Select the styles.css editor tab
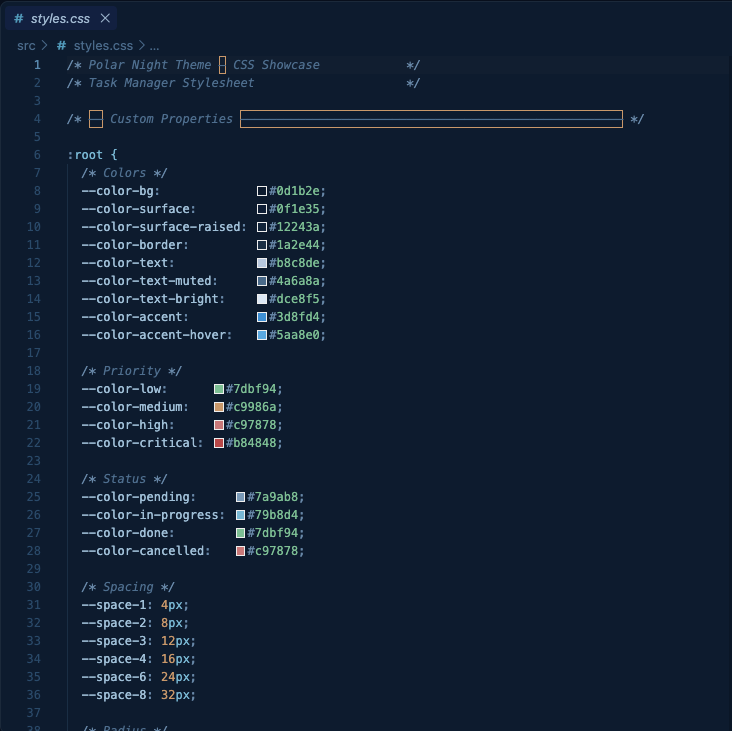Image resolution: width=732 pixels, height=731 pixels. pyautogui.click(x=61, y=18)
